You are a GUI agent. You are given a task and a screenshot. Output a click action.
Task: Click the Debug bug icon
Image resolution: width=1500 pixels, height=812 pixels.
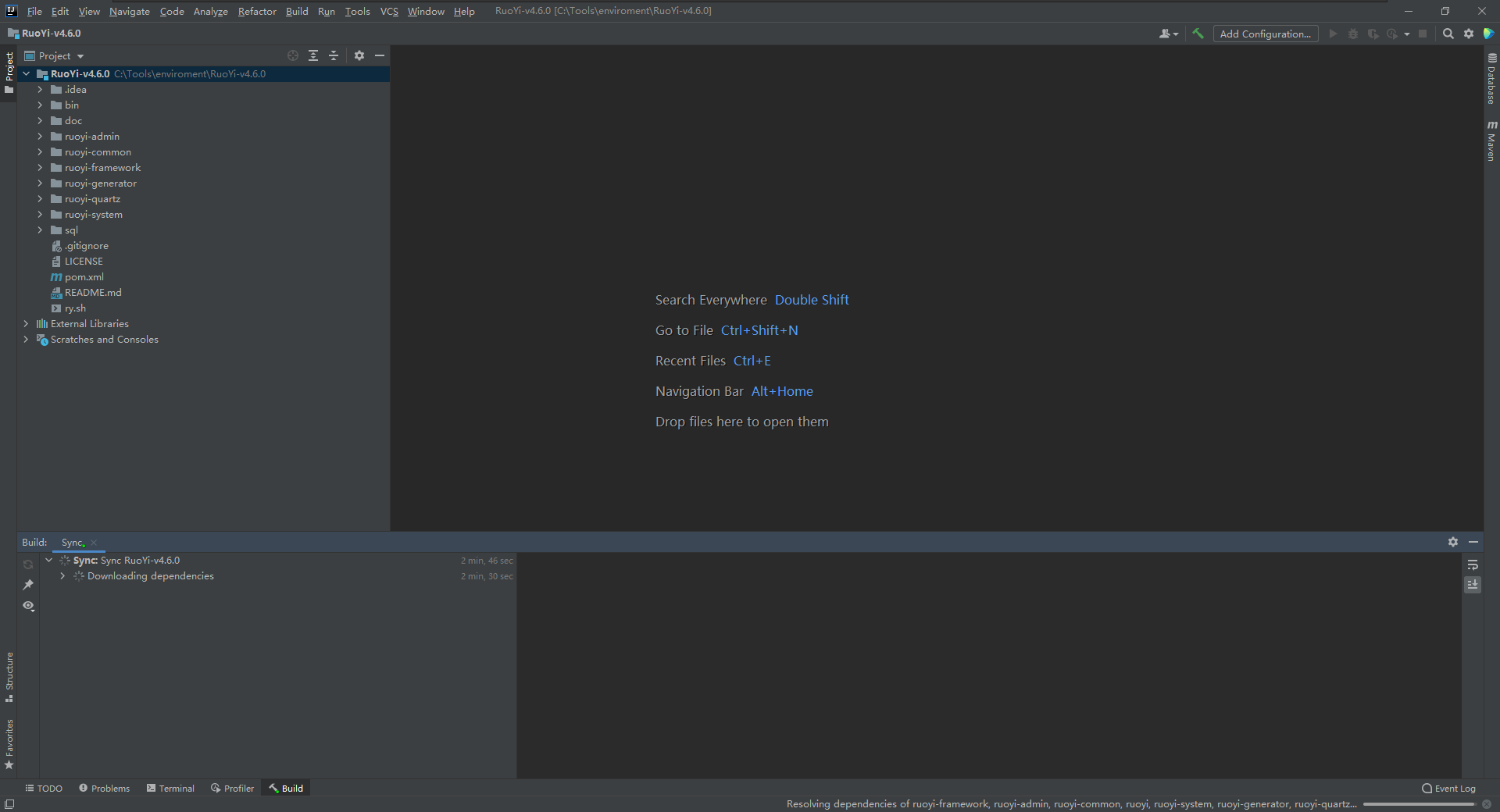pyautogui.click(x=1353, y=34)
